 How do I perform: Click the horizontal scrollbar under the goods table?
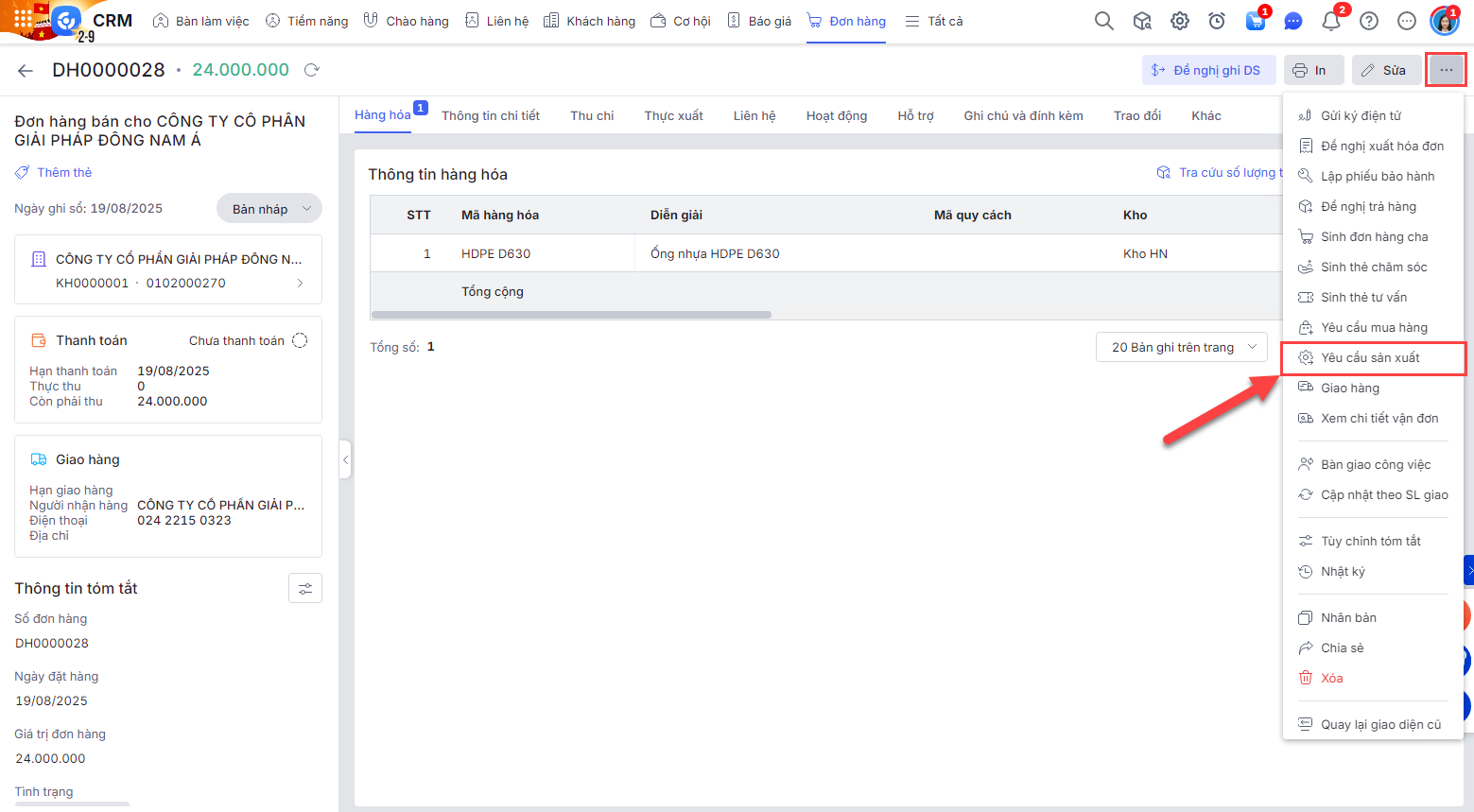pyautogui.click(x=571, y=315)
